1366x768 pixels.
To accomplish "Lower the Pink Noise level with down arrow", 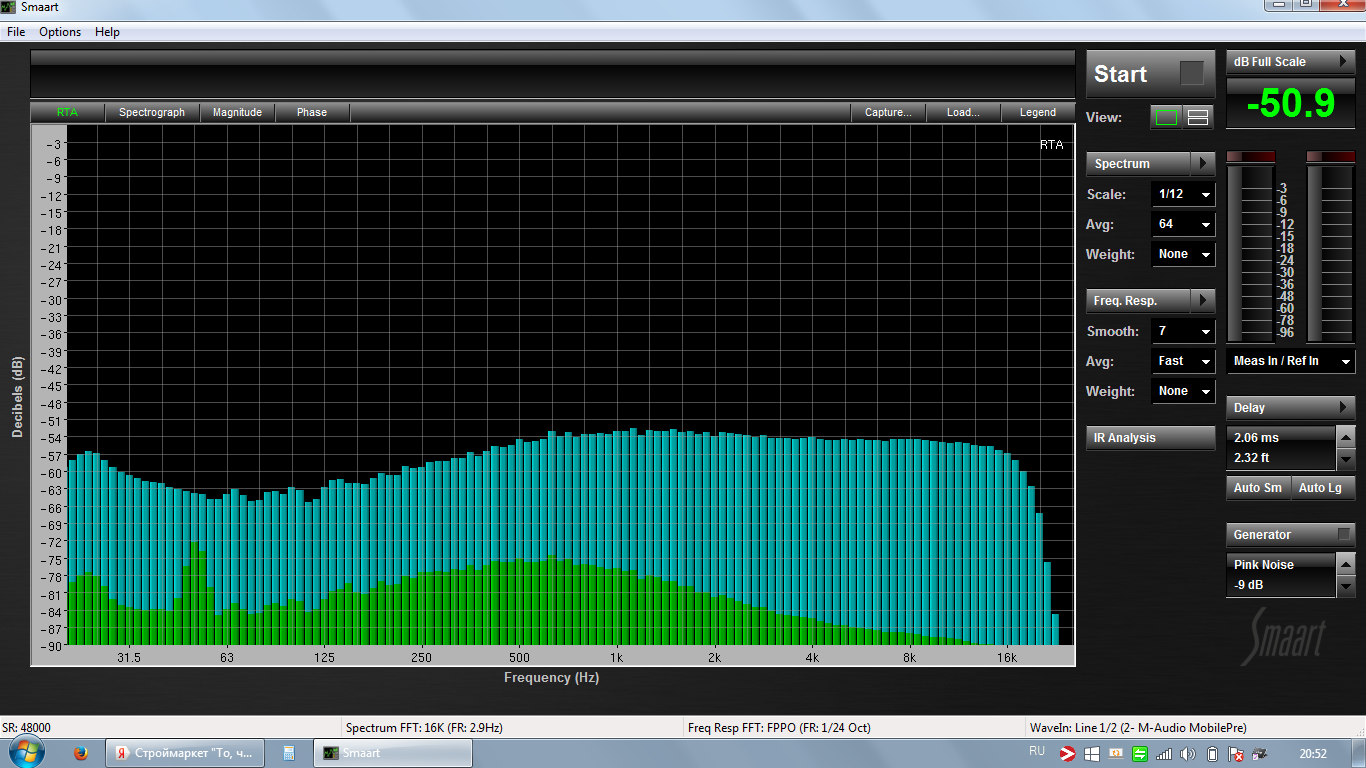I will pos(1346,587).
